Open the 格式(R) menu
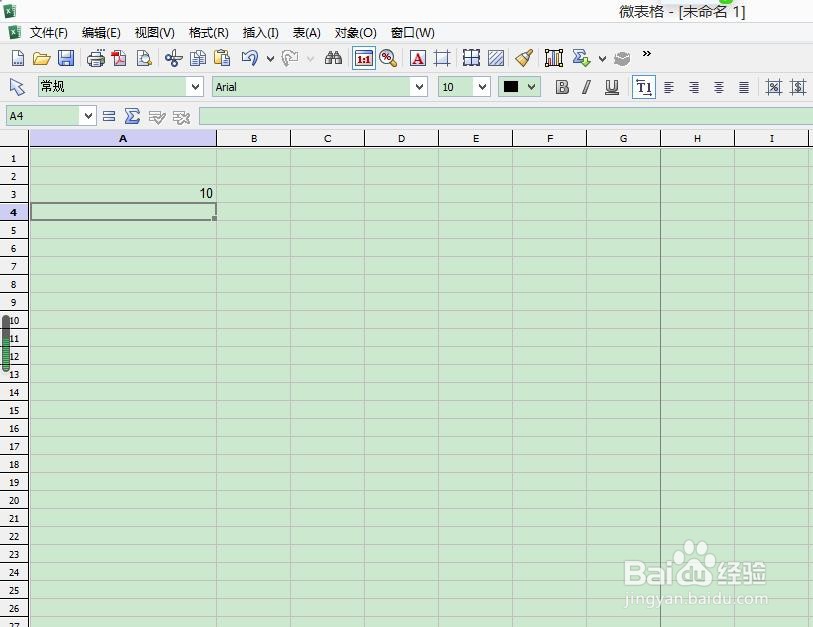The image size is (813, 627). (x=208, y=33)
